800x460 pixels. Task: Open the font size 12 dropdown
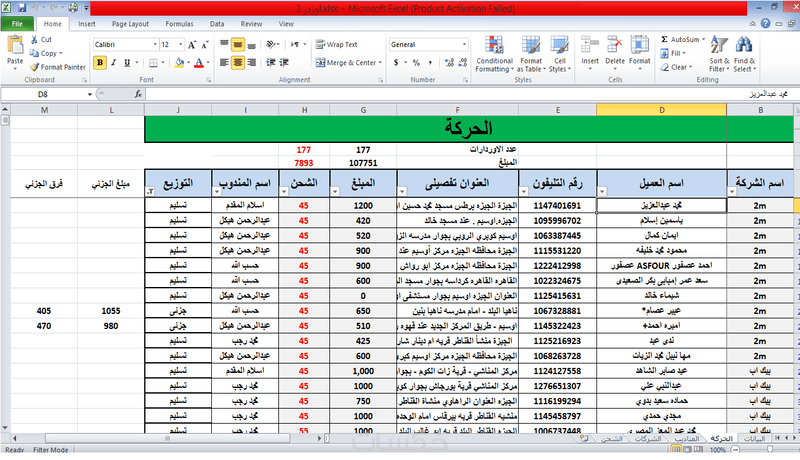180,45
